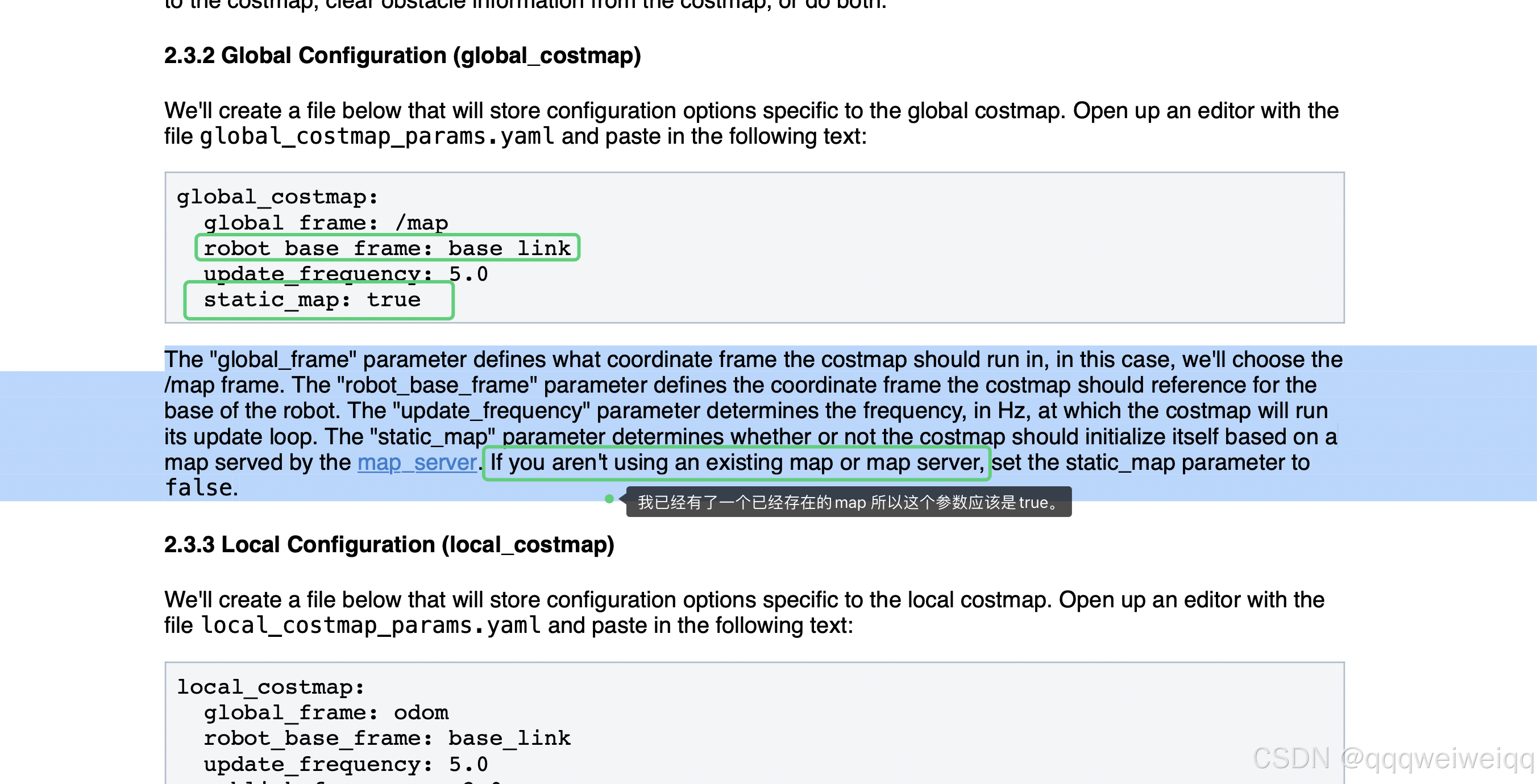Click the local_costmap: code line
This screenshot has height=784, width=1537.
271,687
